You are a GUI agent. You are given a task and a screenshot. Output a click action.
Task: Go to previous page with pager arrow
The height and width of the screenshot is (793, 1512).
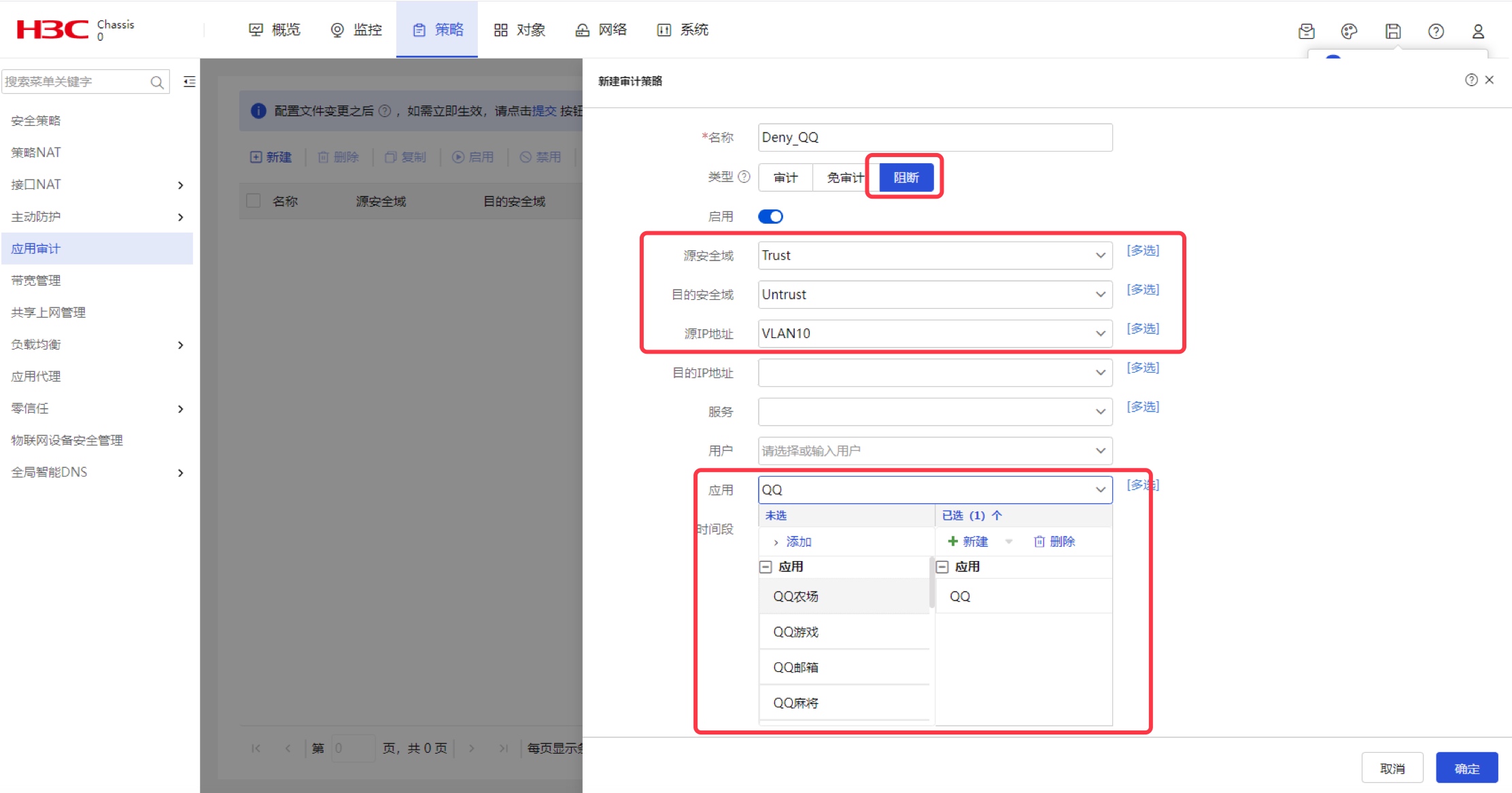point(288,748)
